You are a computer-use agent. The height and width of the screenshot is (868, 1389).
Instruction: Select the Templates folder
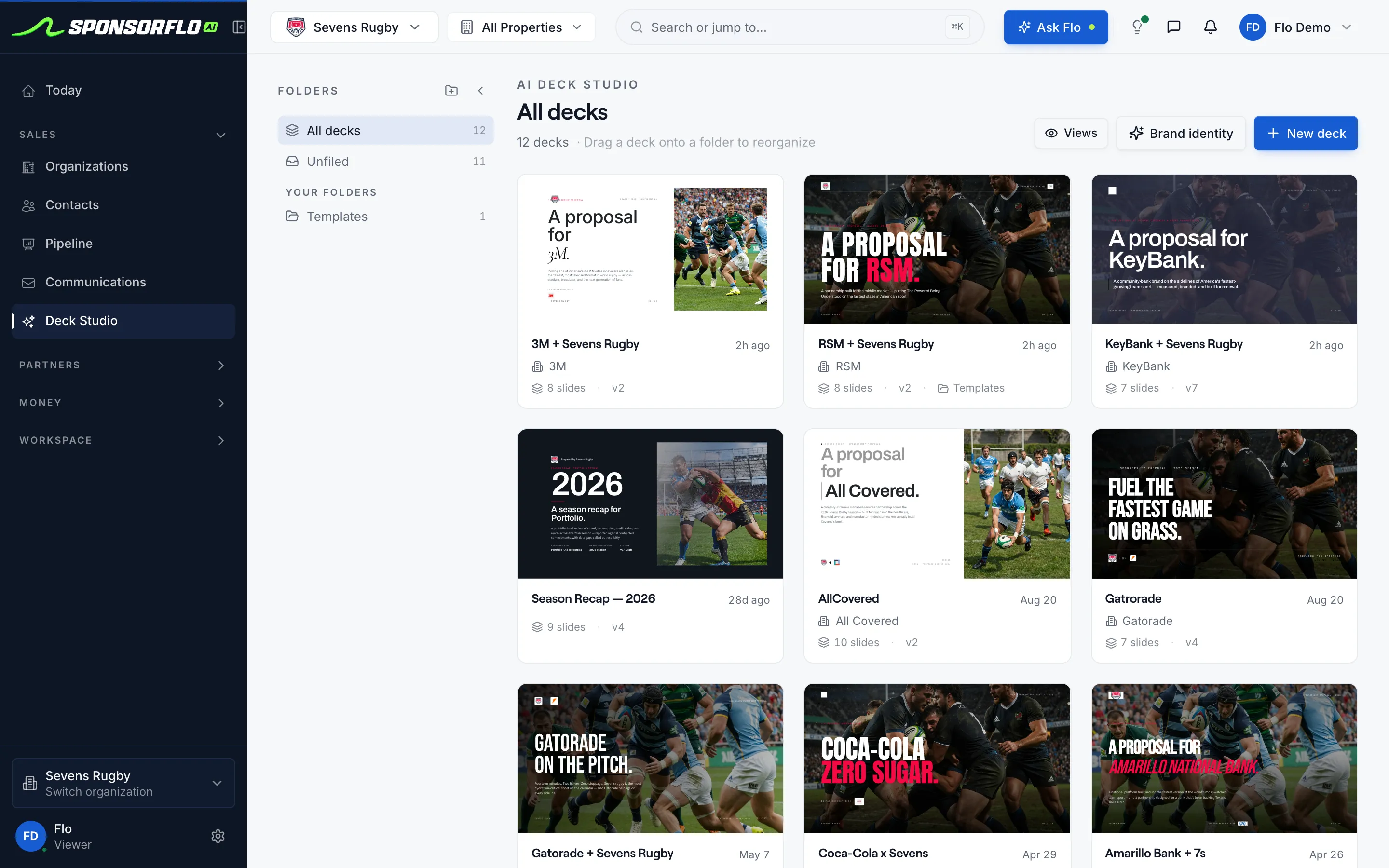(x=385, y=217)
